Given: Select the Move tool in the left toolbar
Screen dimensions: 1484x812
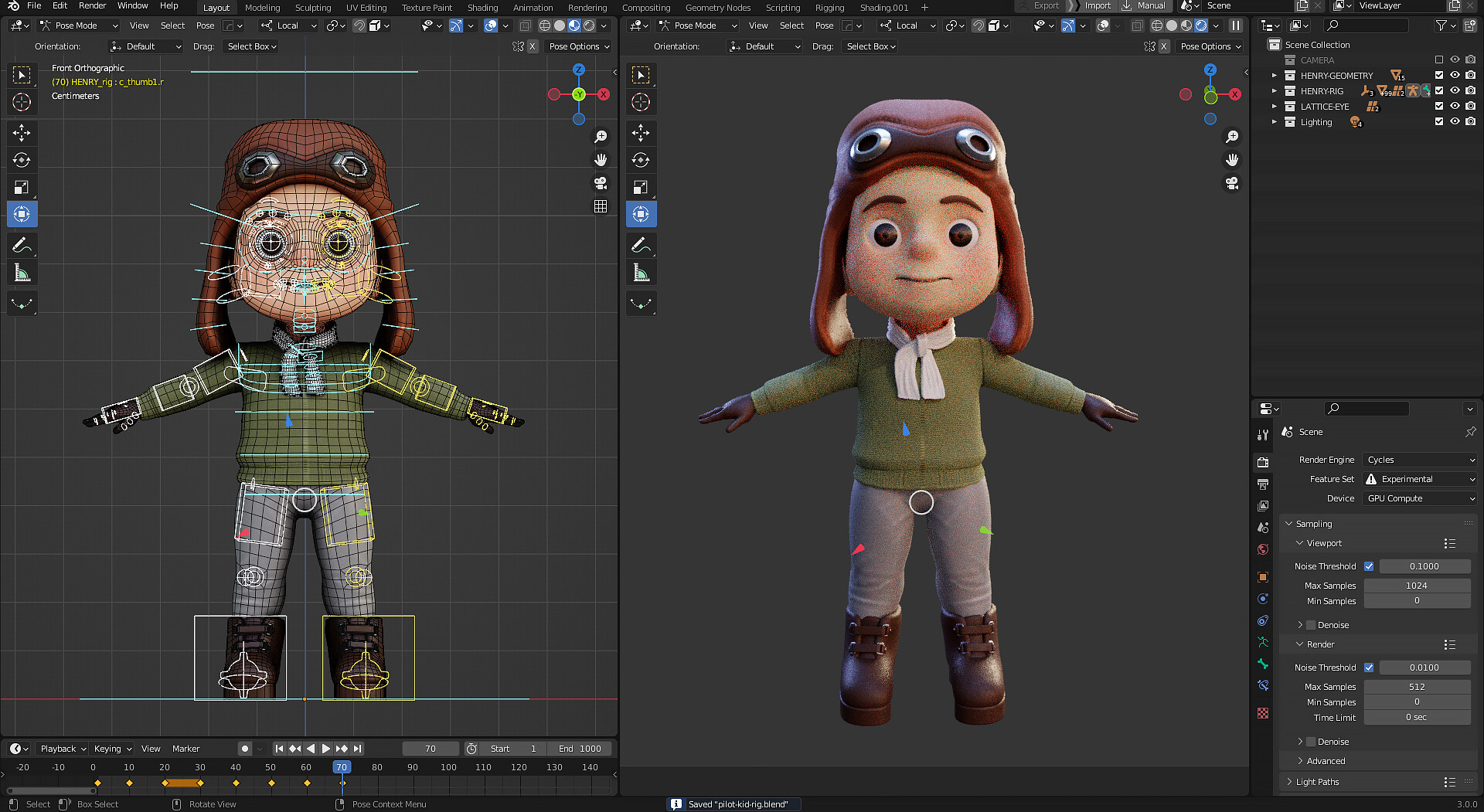Looking at the screenshot, I should point(22,133).
